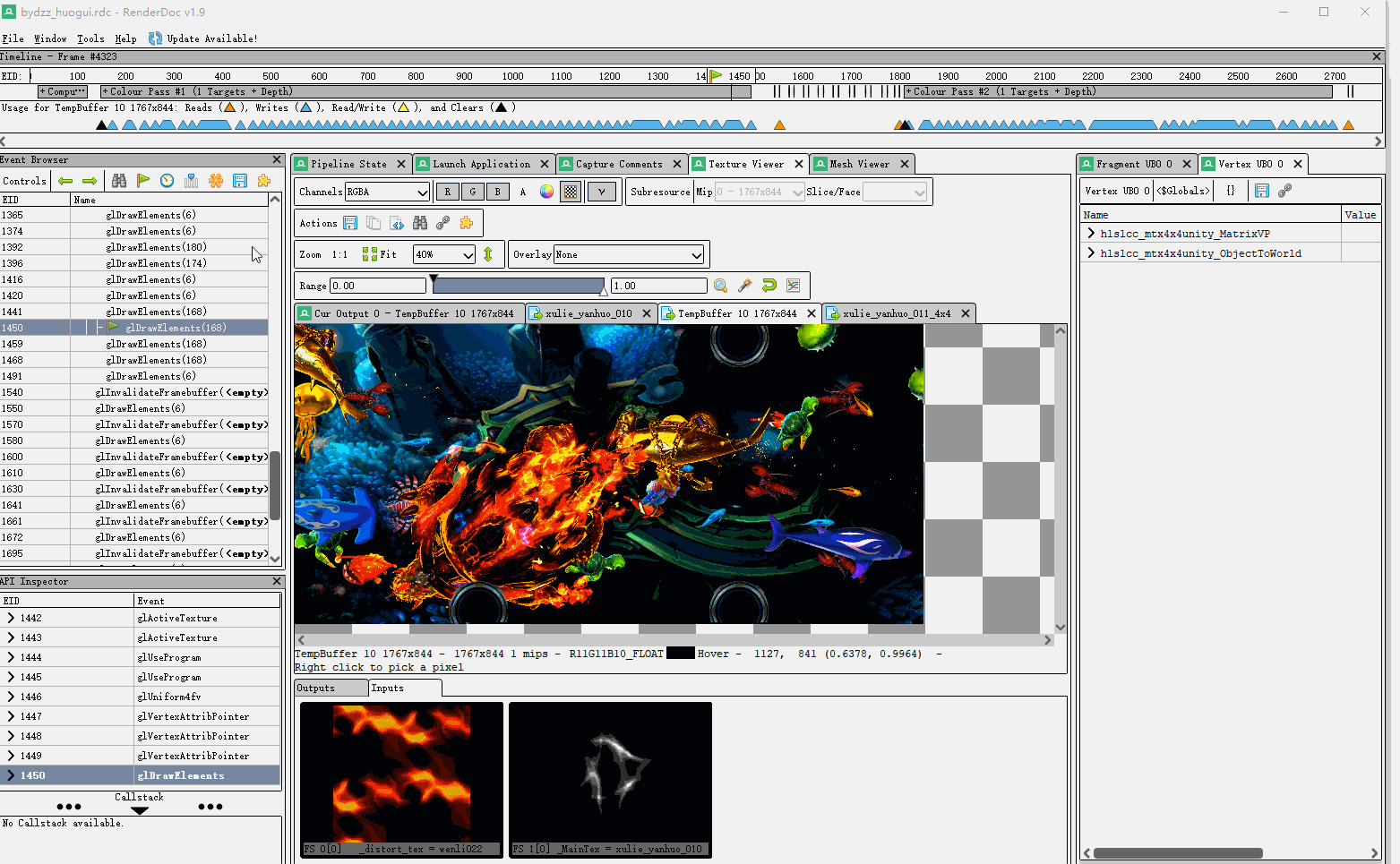This screenshot has height=864, width=1400.
Task: Click the wand auto-fit range icon
Action: [x=744, y=285]
